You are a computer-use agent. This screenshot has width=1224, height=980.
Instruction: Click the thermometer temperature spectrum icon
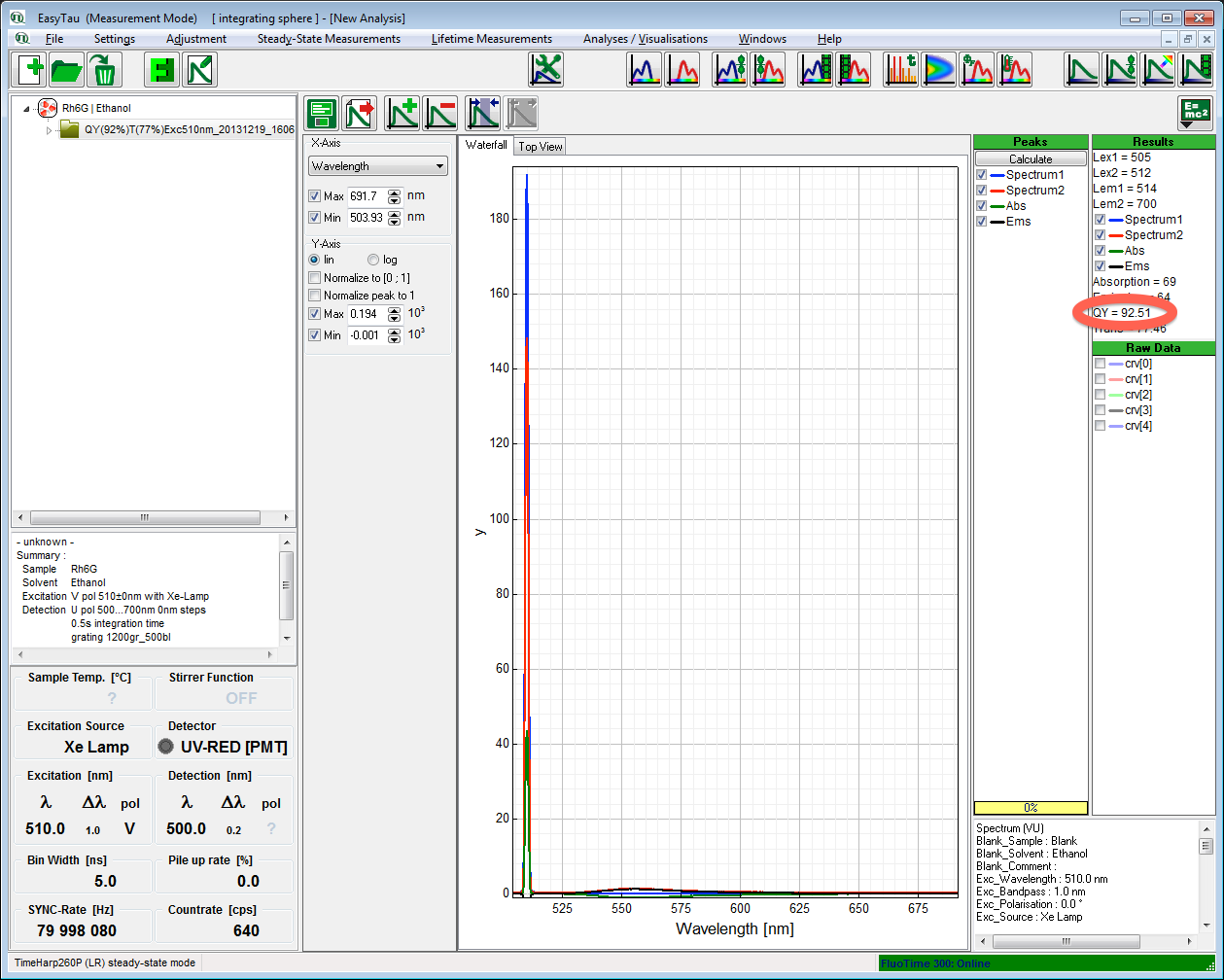(x=1013, y=70)
